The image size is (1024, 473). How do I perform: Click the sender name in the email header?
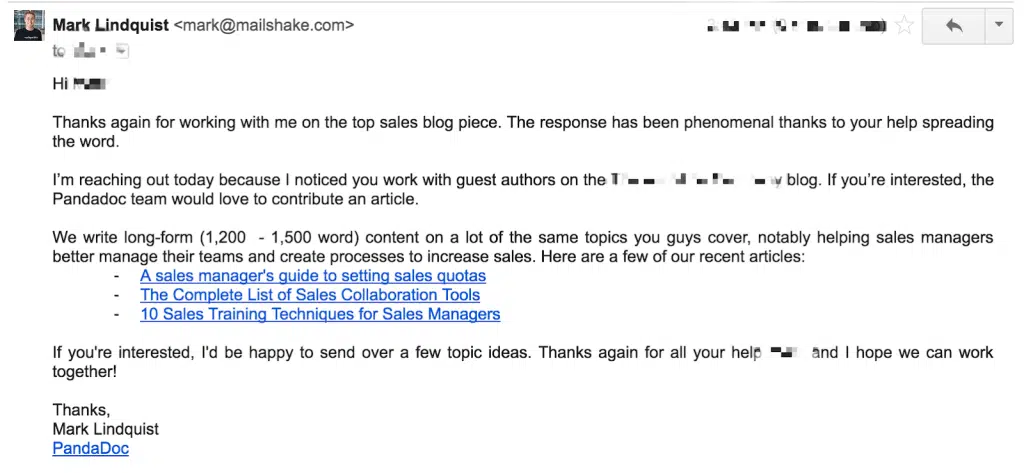110,25
